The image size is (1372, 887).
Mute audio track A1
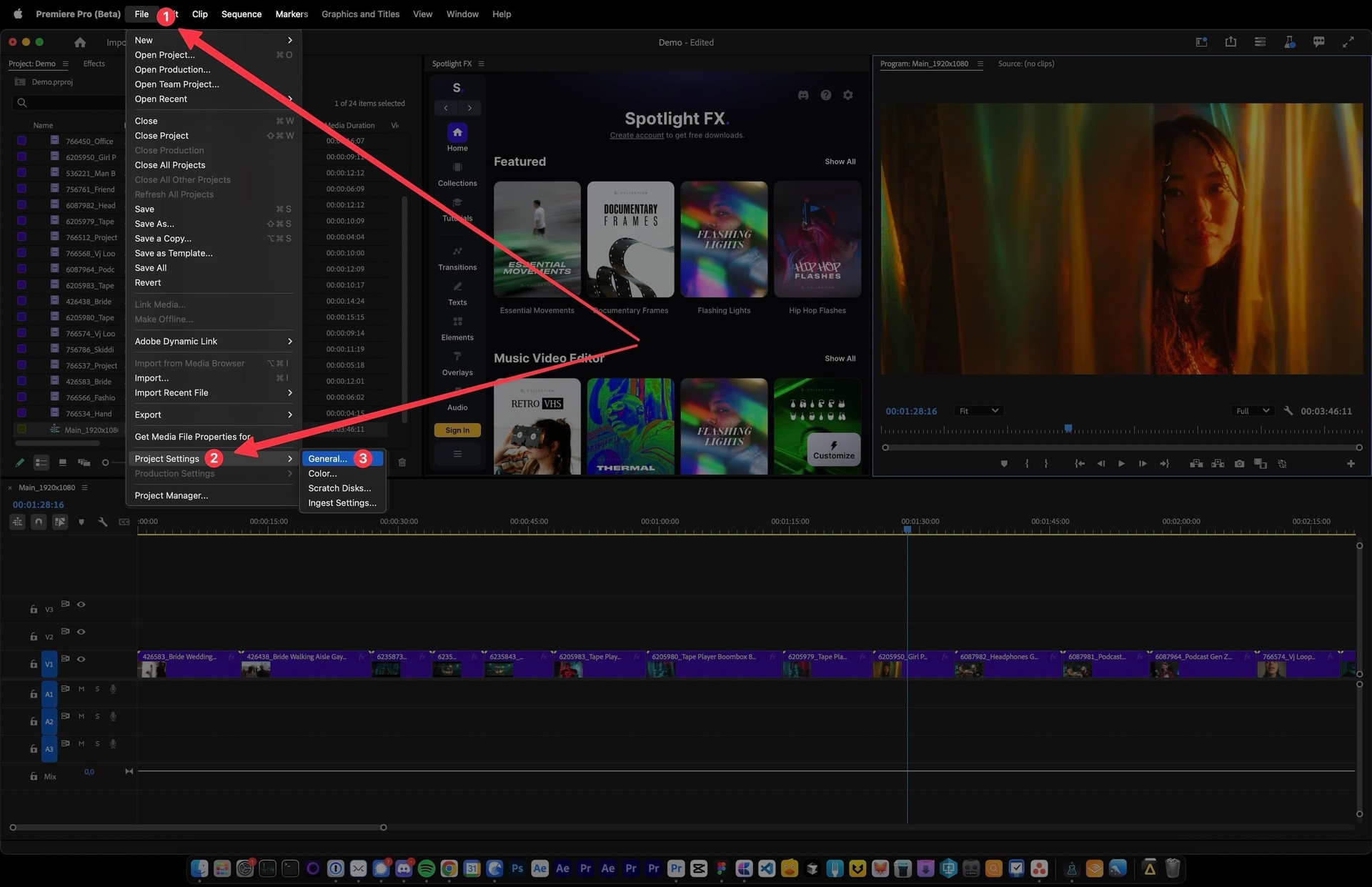81,689
